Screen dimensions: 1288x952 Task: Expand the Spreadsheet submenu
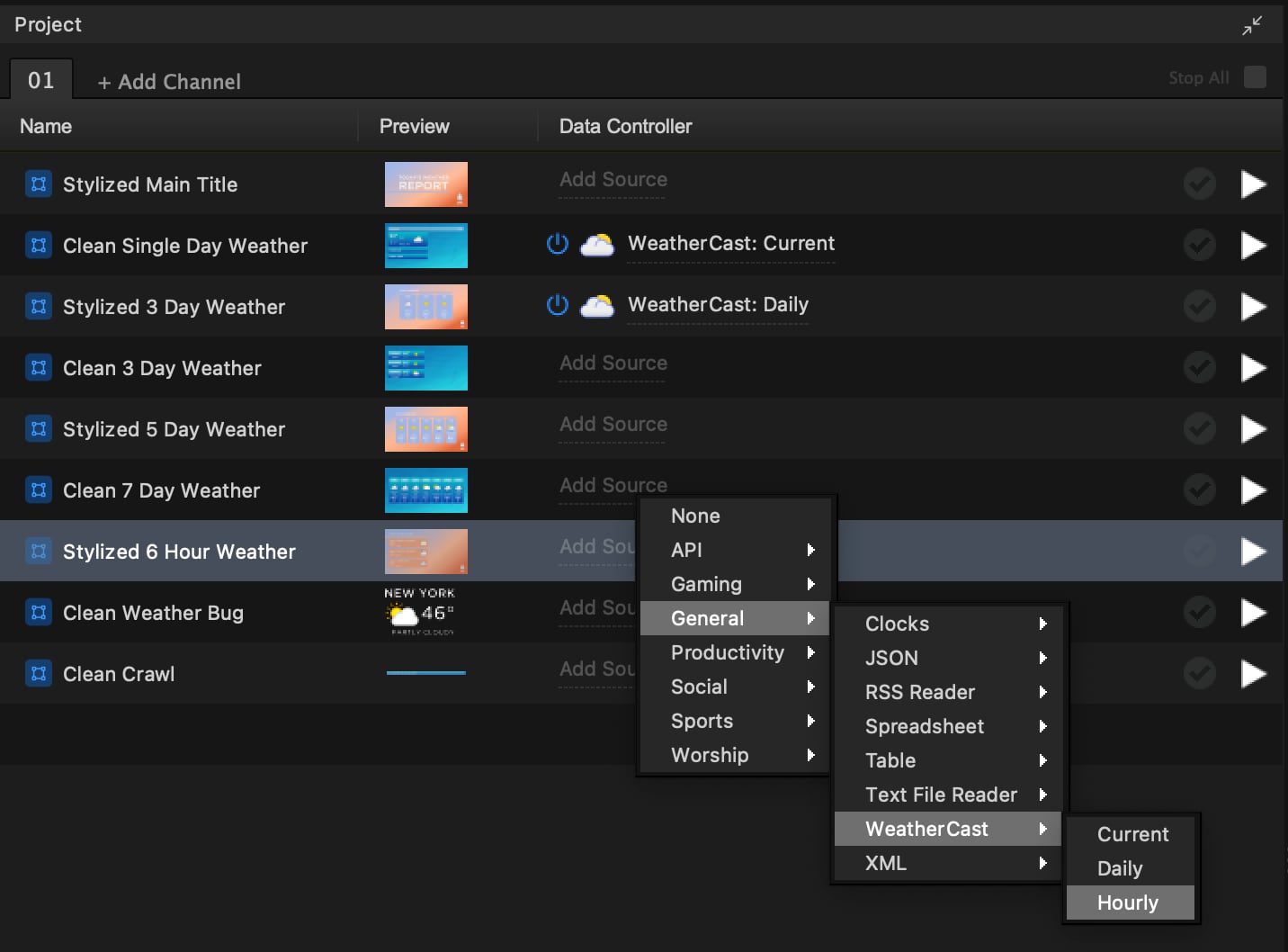(948, 726)
